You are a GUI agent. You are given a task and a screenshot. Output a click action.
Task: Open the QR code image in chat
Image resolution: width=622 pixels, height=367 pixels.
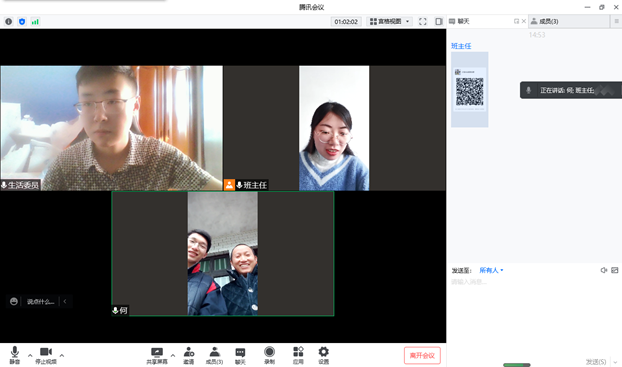point(470,90)
